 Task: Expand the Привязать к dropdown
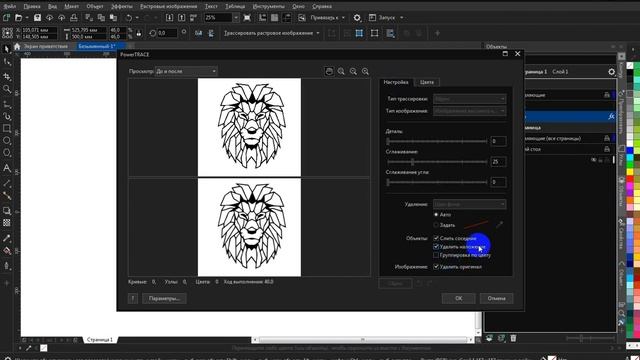343,18
